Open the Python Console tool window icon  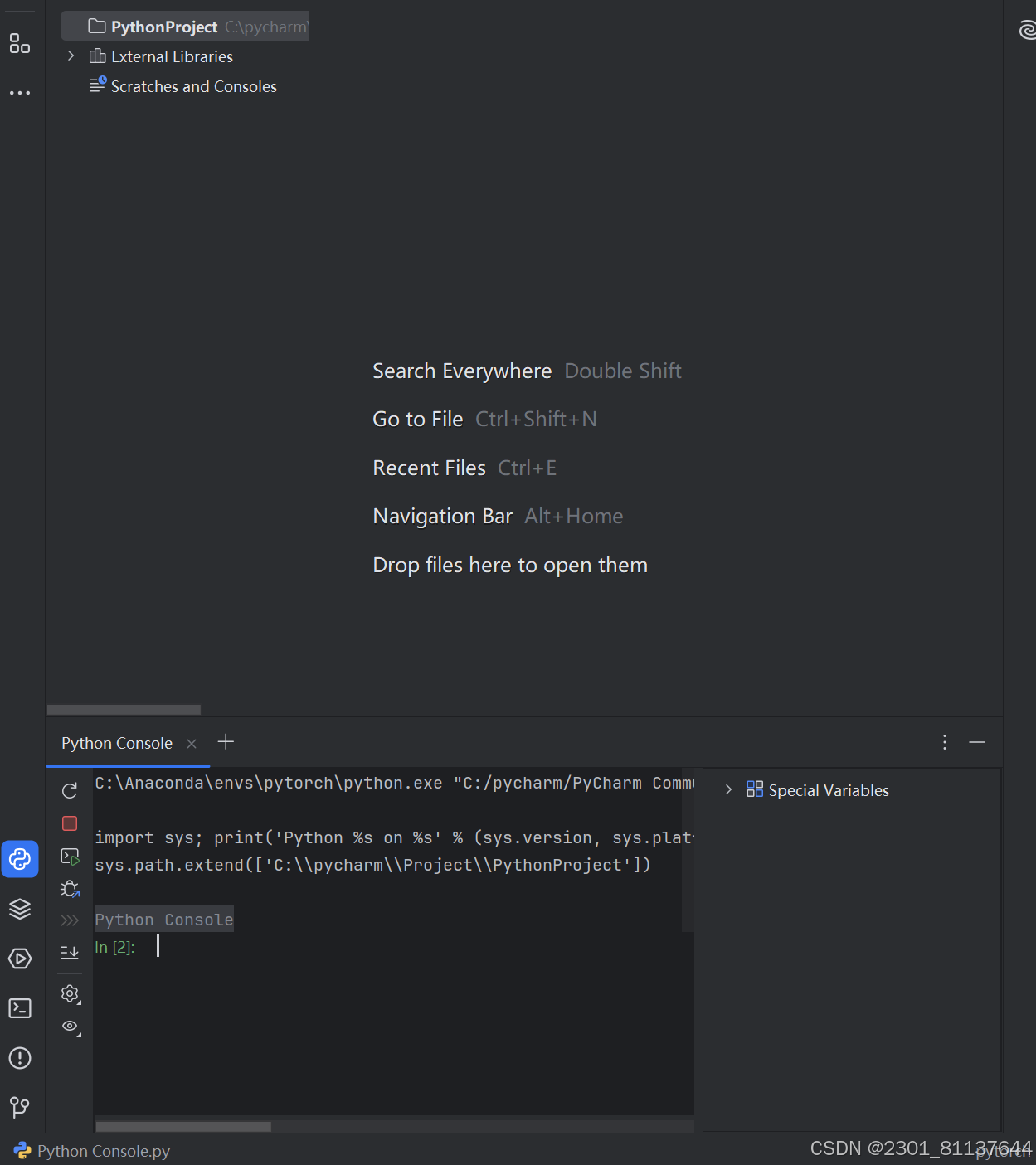[20, 859]
